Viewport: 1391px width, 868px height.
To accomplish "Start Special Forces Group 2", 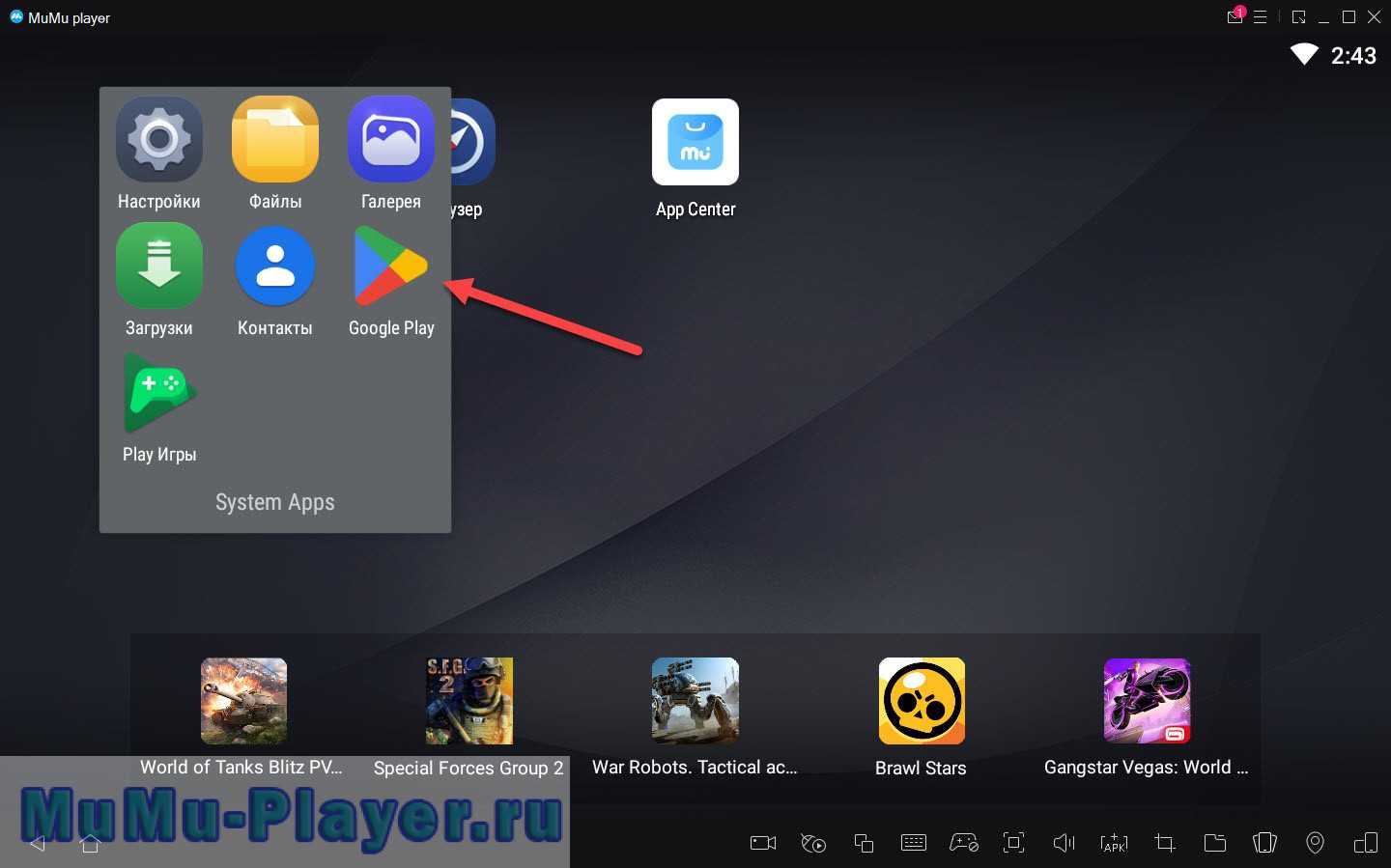I will 469,701.
